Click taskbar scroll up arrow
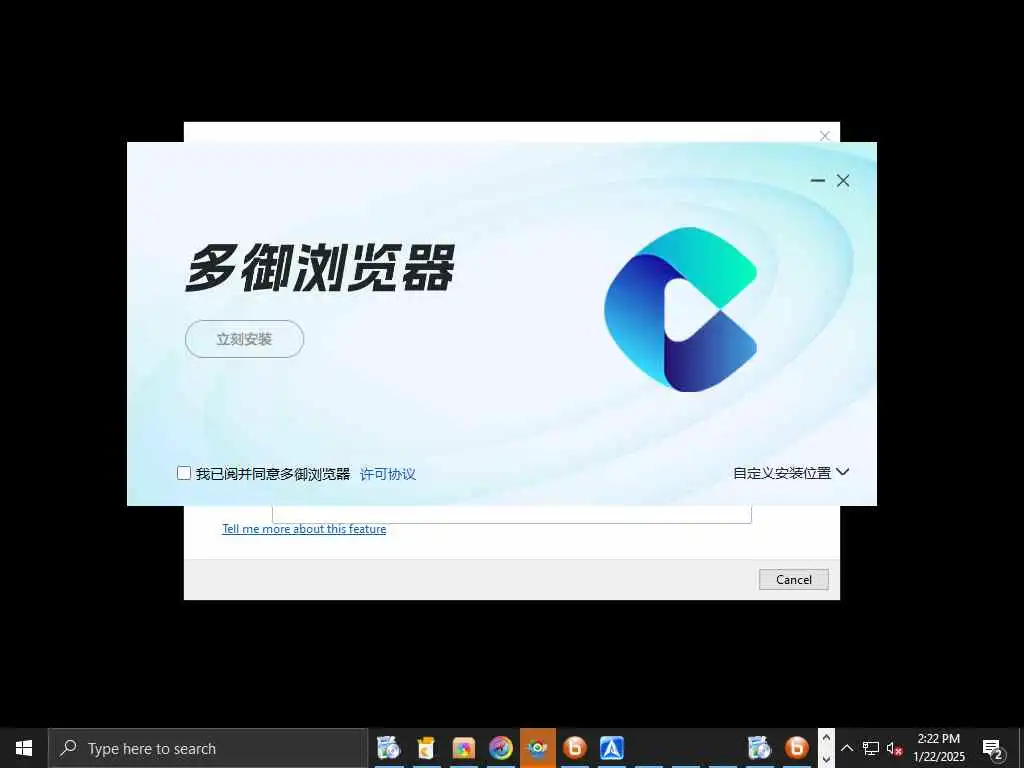Viewport: 1024px width, 768px height. click(826, 738)
